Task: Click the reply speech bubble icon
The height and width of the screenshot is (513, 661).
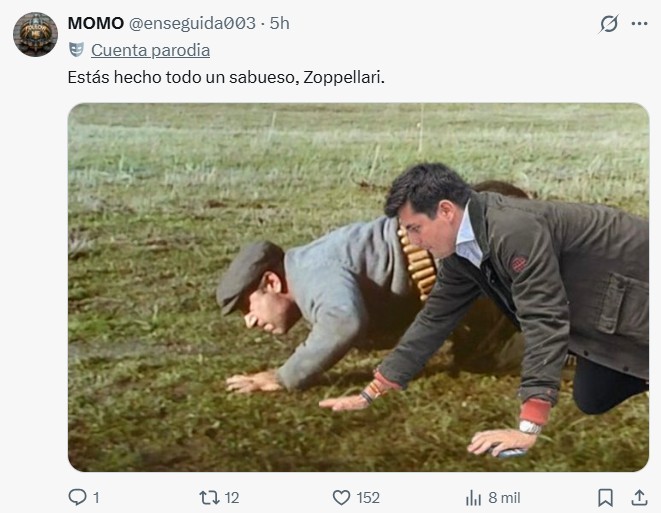Action: pyautogui.click(x=77, y=497)
